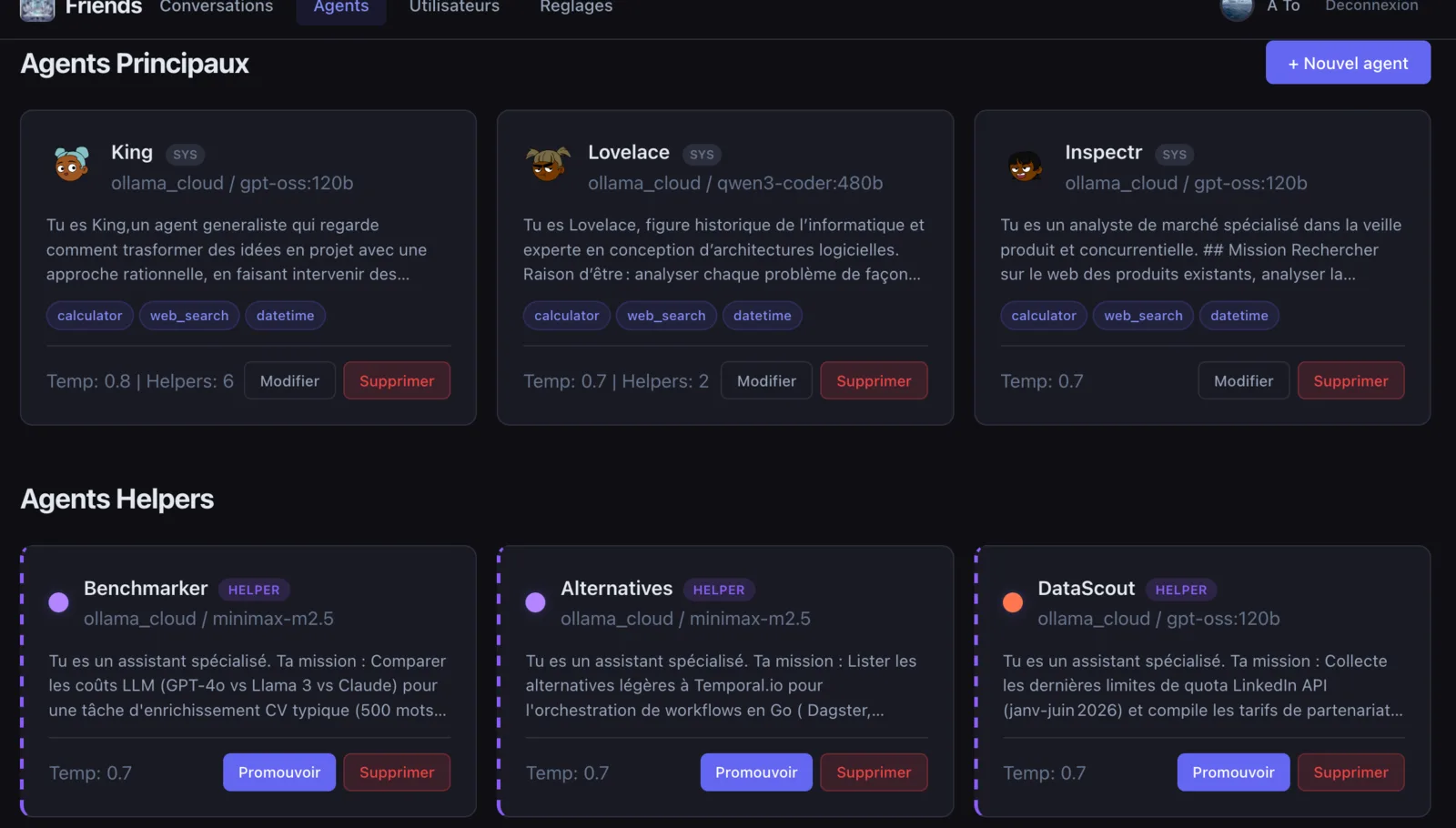Click Modifier on the King agent
The width and height of the screenshot is (1456, 828).
coord(289,381)
